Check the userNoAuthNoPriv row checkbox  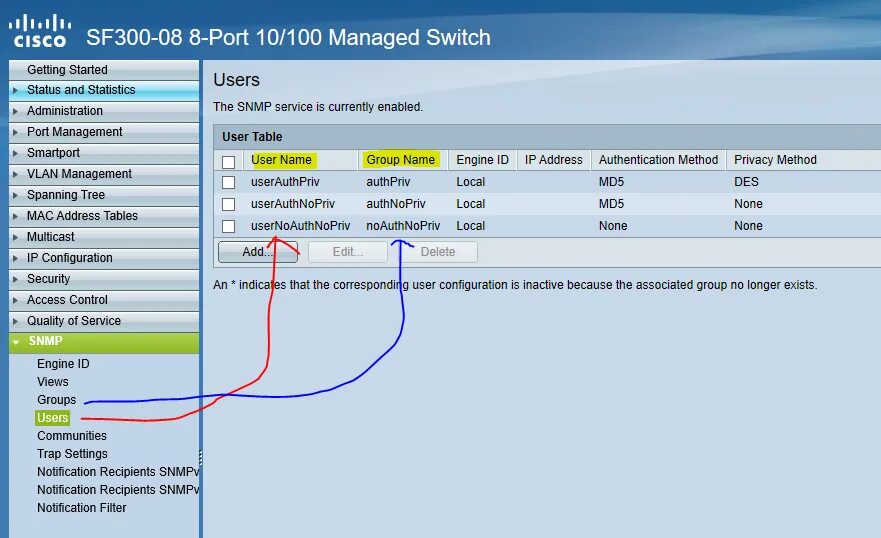[228, 226]
